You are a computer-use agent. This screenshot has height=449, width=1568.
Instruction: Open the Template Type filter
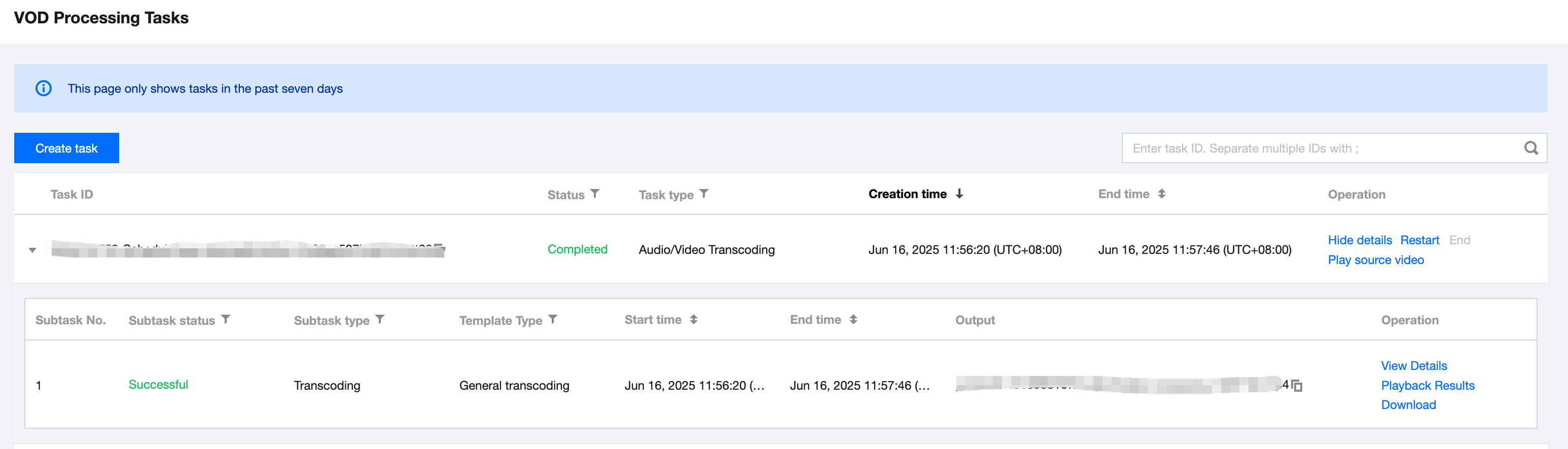pos(553,319)
